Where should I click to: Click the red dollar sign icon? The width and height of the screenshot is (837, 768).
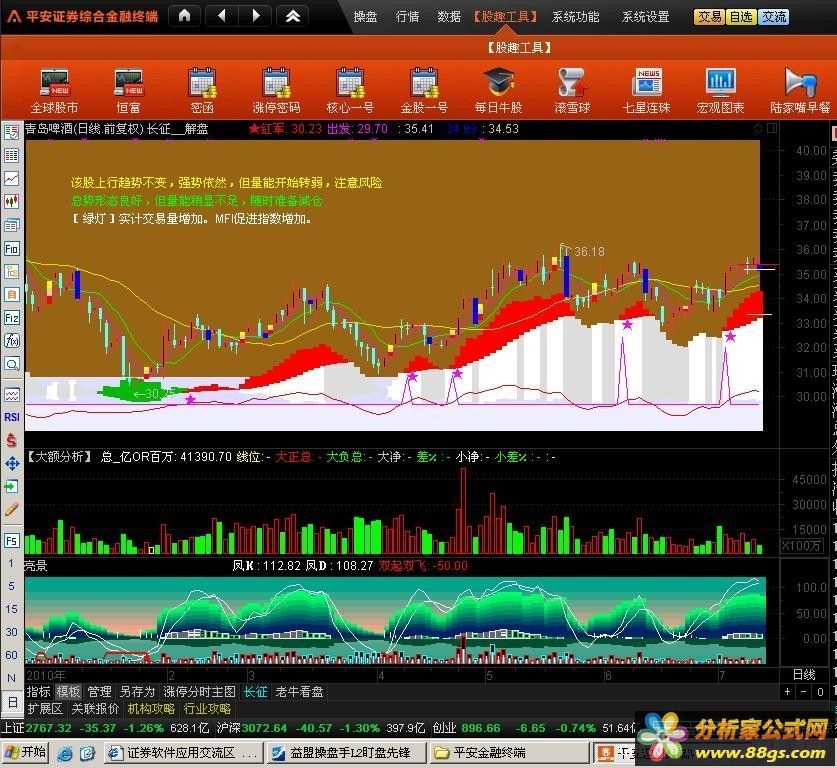(x=12, y=440)
